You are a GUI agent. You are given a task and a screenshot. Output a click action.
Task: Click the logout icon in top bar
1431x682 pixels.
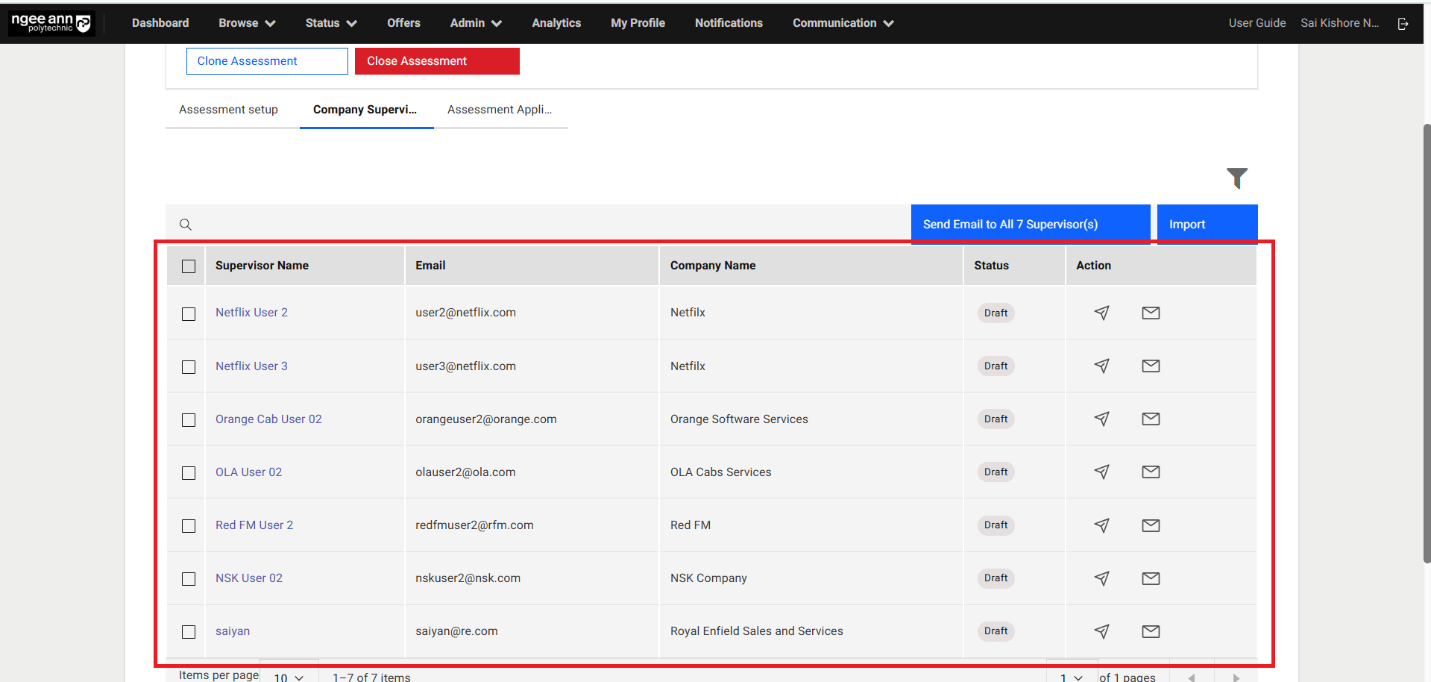click(x=1403, y=24)
